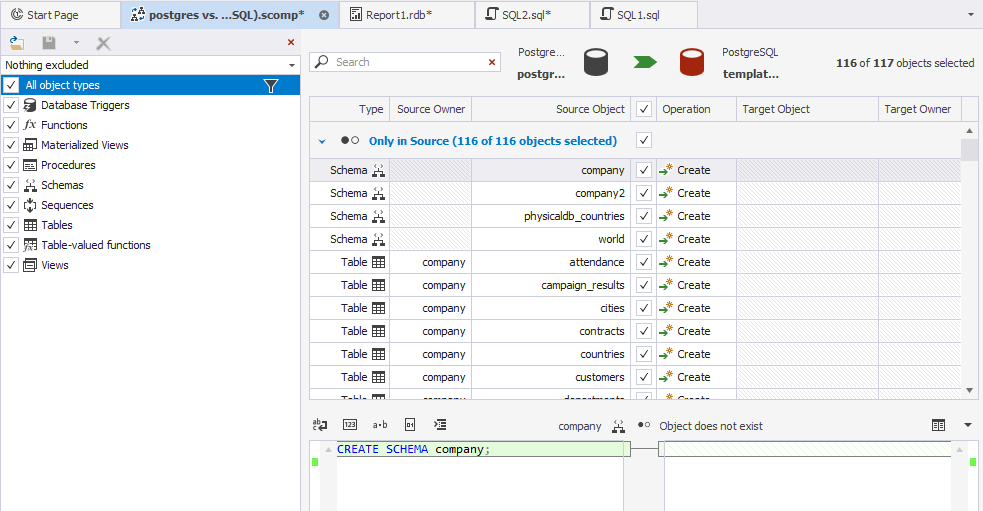This screenshot has width=983, height=511.
Task: Switch to the SQL2.sql tab
Action: [532, 14]
